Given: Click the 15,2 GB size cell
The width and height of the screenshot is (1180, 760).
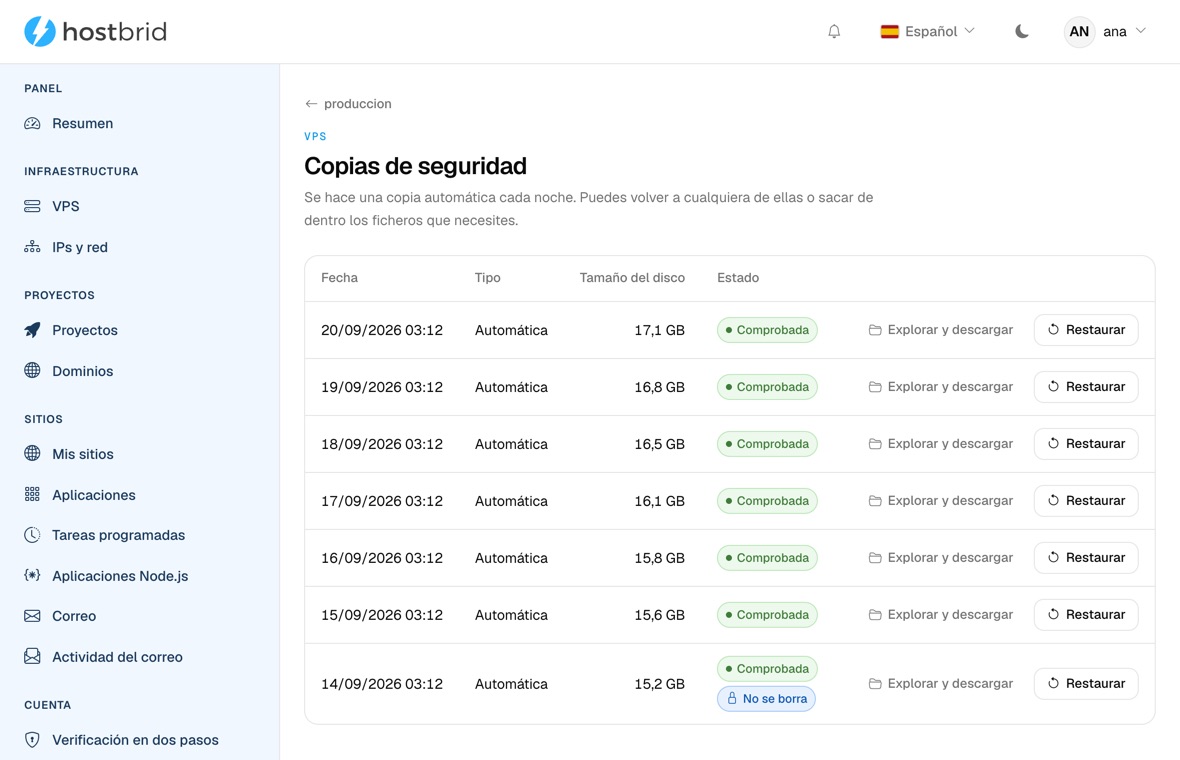Looking at the screenshot, I should click(659, 683).
